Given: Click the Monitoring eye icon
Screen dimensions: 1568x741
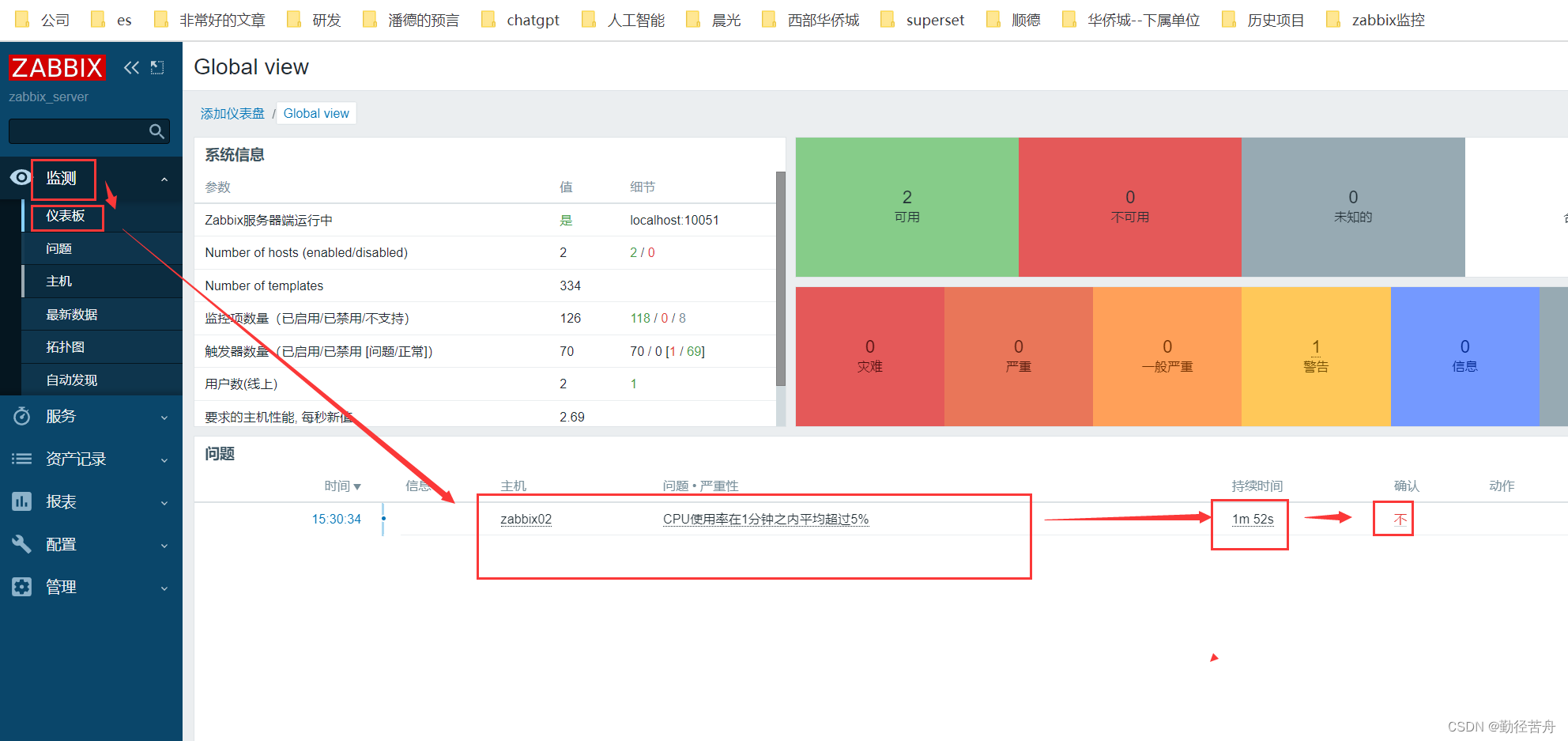Looking at the screenshot, I should click(21, 178).
